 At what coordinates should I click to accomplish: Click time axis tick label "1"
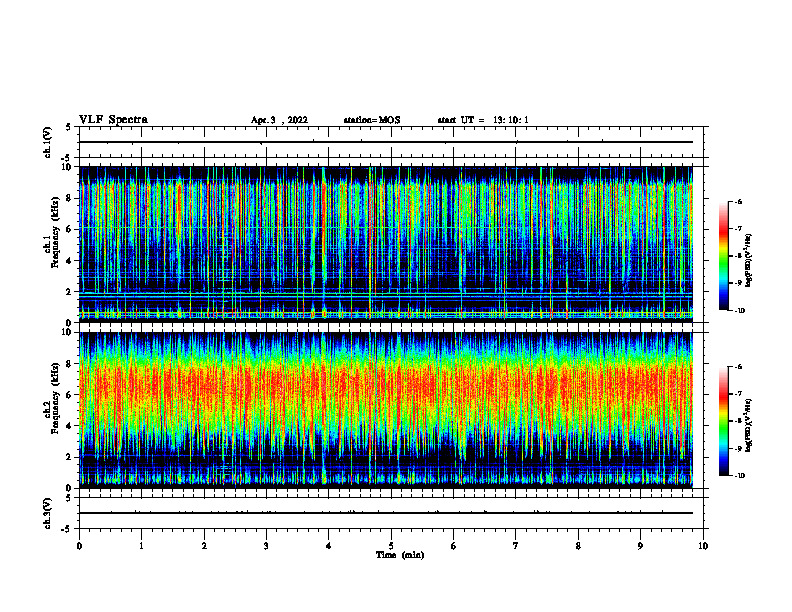(141, 546)
